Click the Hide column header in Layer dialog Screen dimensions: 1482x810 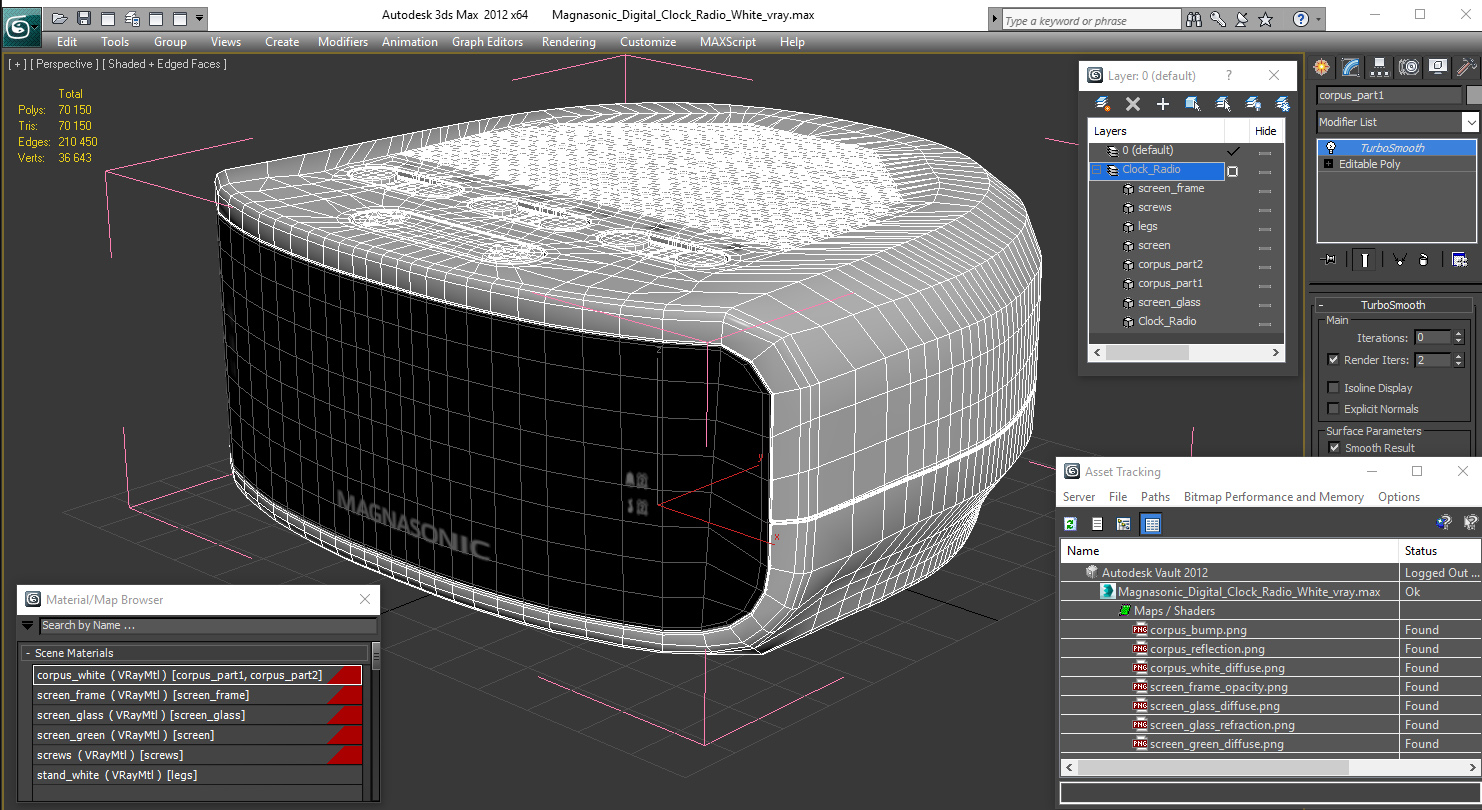pyautogui.click(x=1266, y=131)
